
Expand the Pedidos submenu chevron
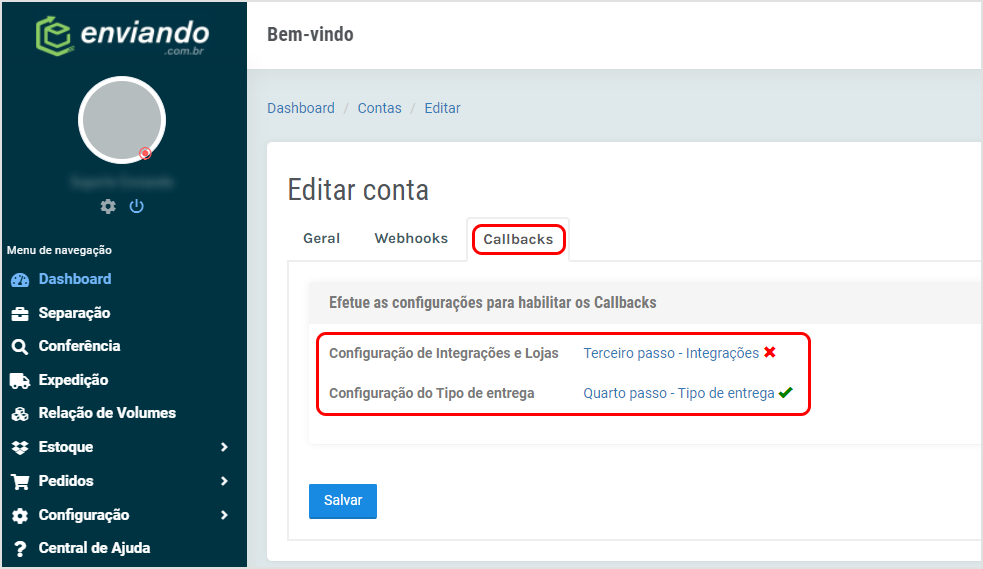(x=224, y=481)
